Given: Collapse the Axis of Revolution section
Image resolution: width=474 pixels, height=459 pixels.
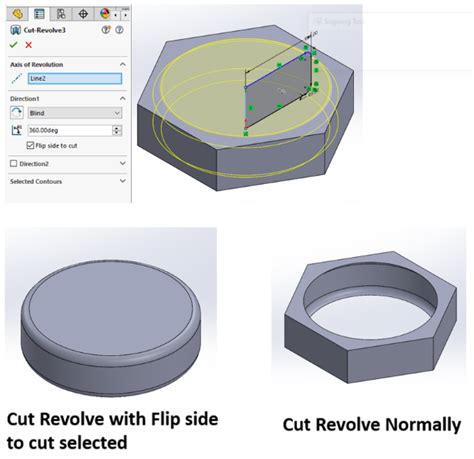Looking at the screenshot, I should point(123,64).
